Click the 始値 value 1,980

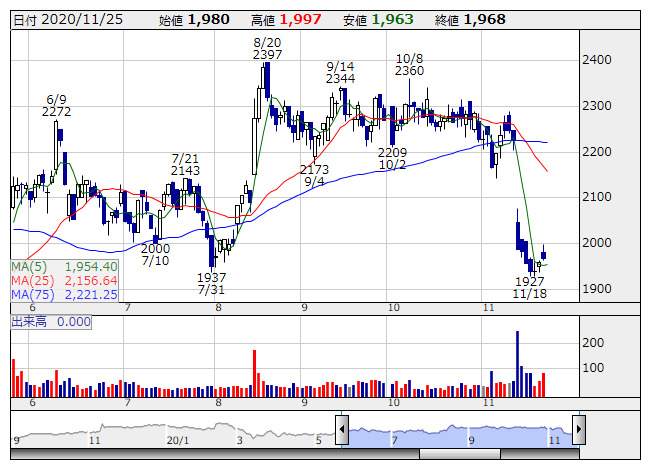pos(209,20)
